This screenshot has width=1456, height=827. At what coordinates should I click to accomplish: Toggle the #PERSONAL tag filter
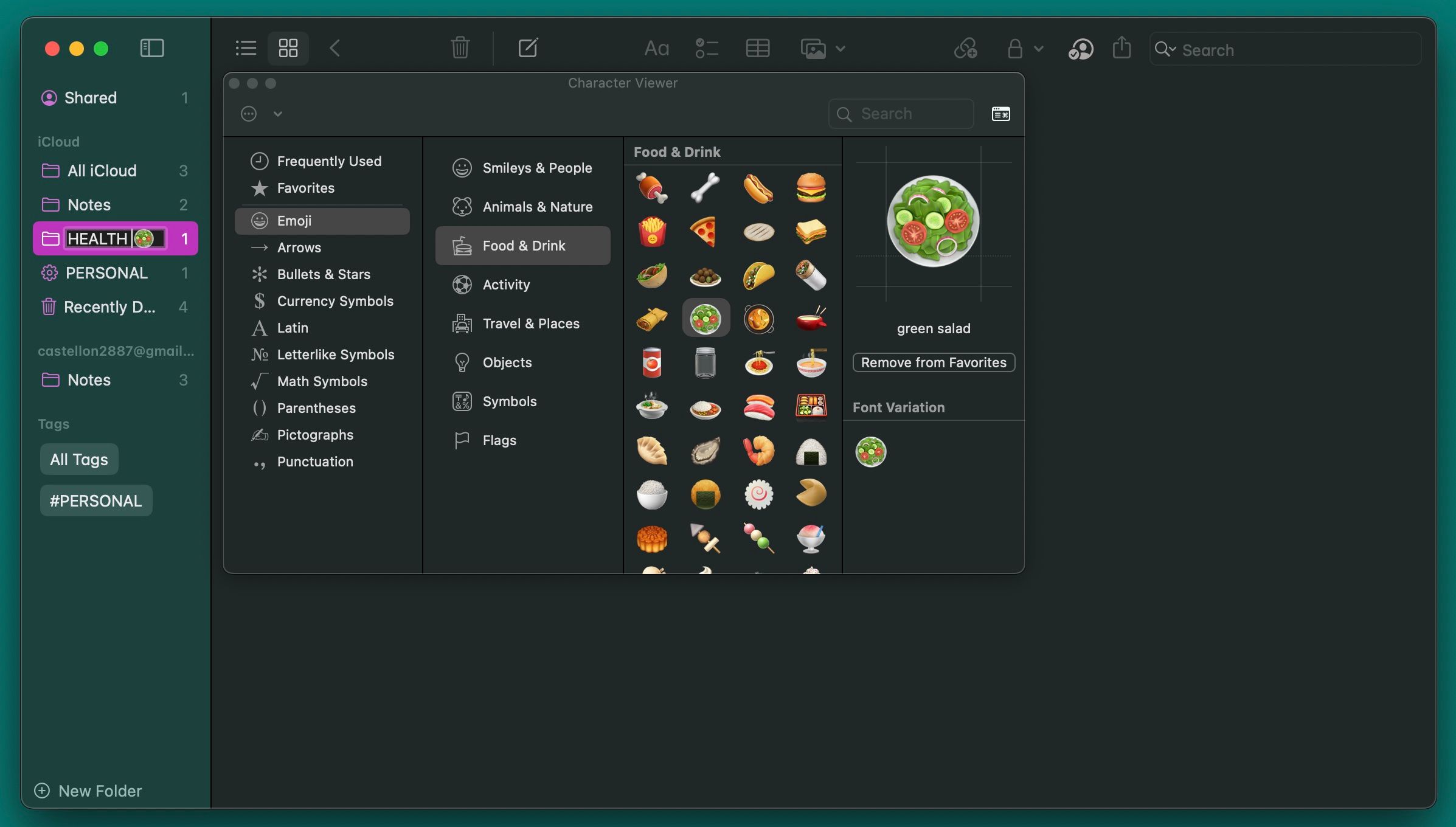point(95,500)
